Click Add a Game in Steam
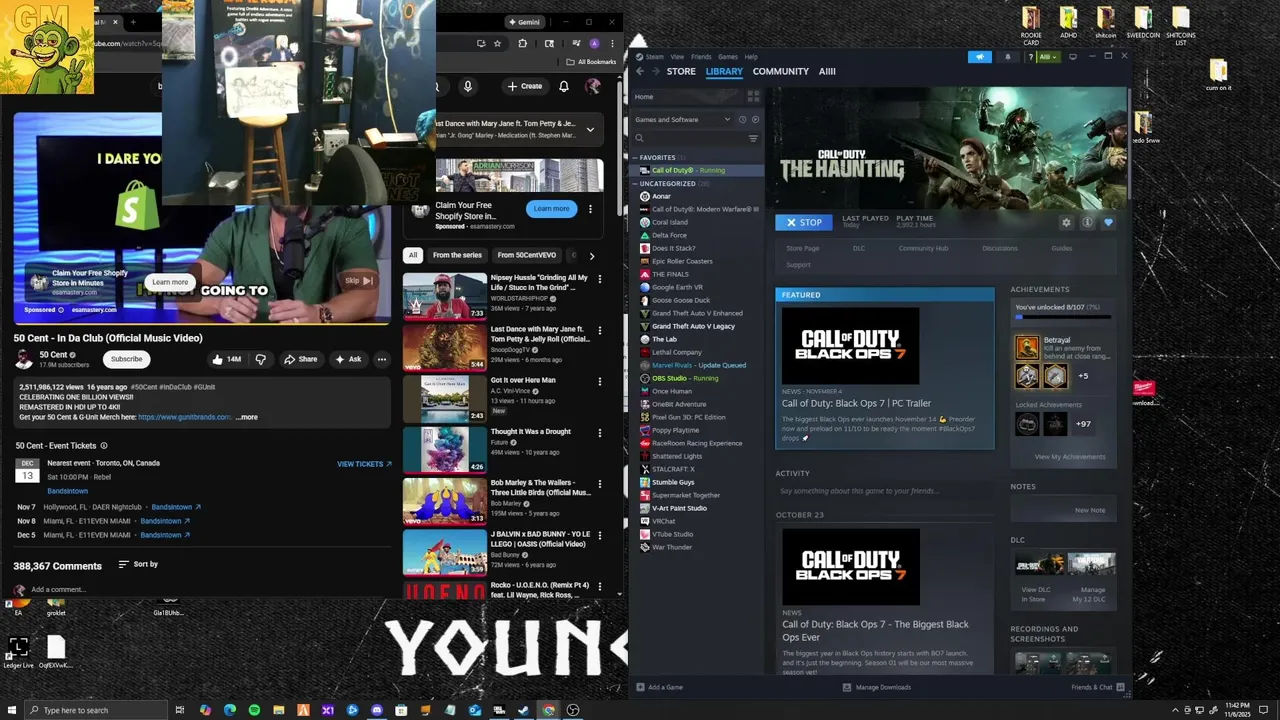The height and width of the screenshot is (720, 1280). click(660, 687)
